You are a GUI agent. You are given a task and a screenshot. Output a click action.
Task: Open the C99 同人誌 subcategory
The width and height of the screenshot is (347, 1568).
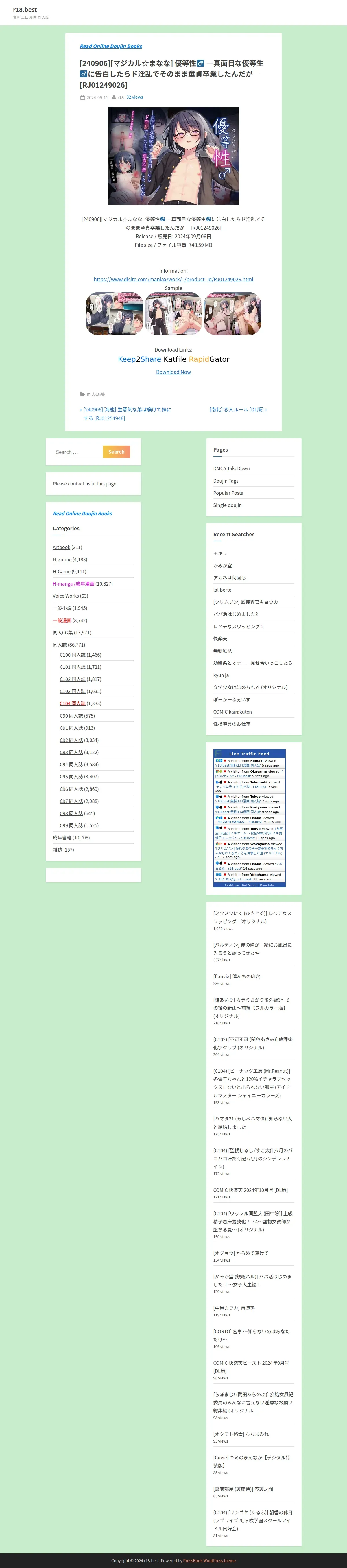[71, 825]
